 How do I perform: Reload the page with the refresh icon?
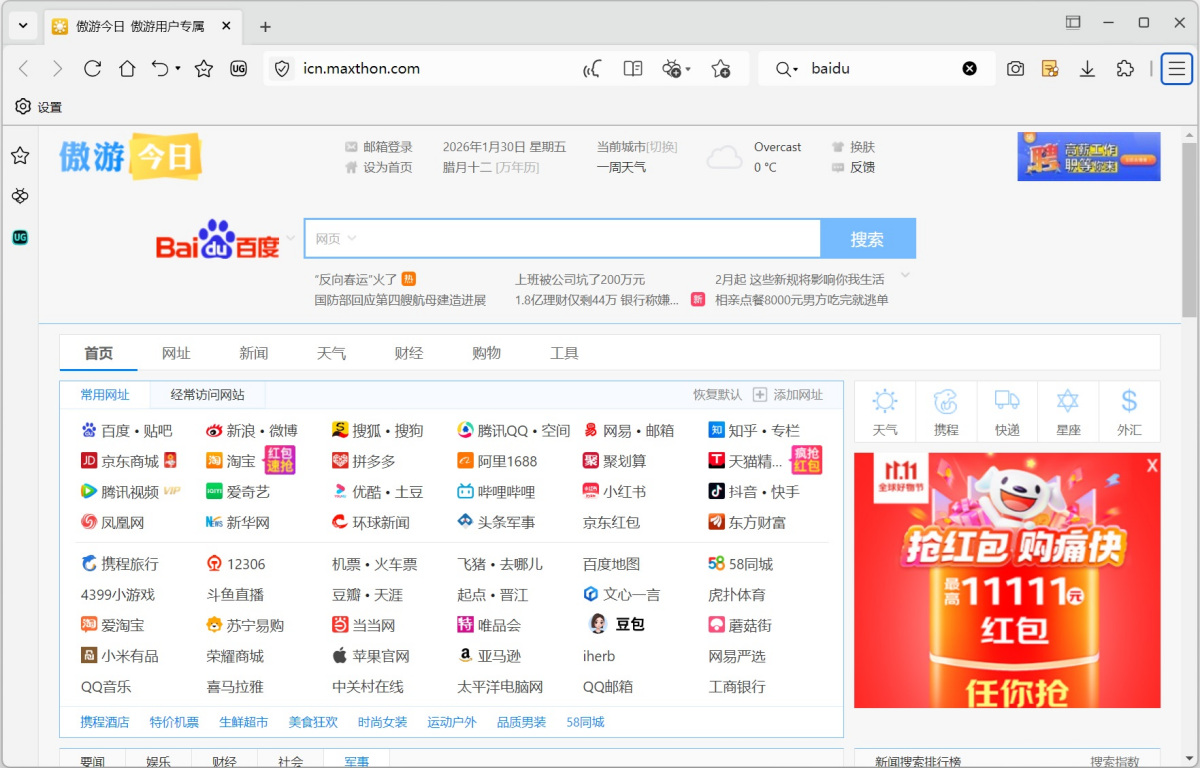pos(92,68)
